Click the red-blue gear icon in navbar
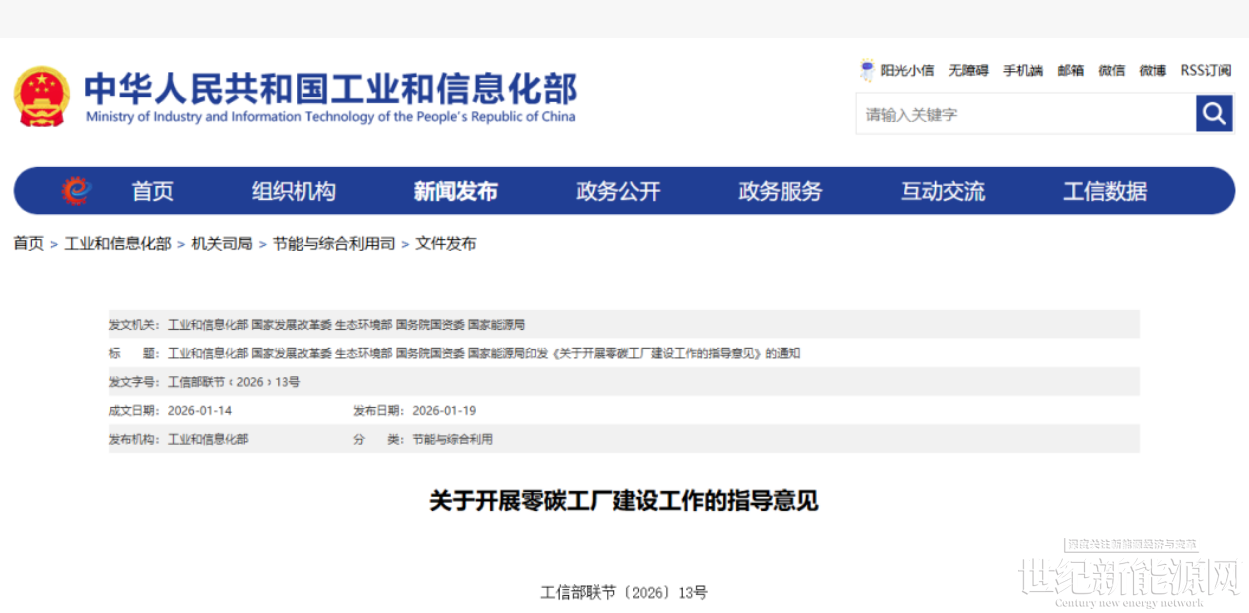Image resolution: width=1249 pixels, height=613 pixels. point(76,191)
